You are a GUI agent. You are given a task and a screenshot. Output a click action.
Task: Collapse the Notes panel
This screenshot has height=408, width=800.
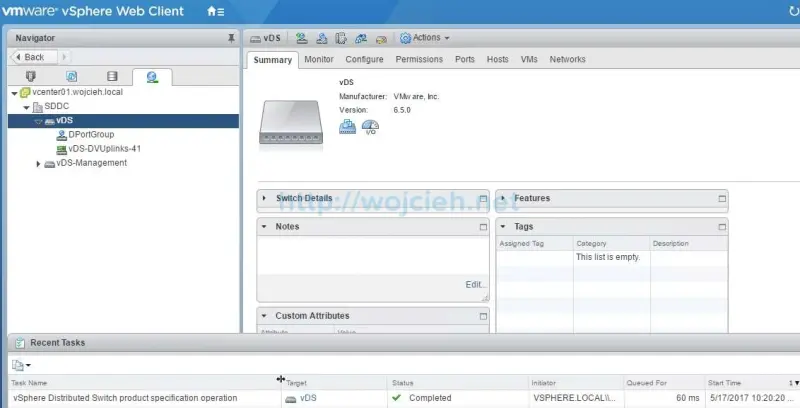[264, 226]
